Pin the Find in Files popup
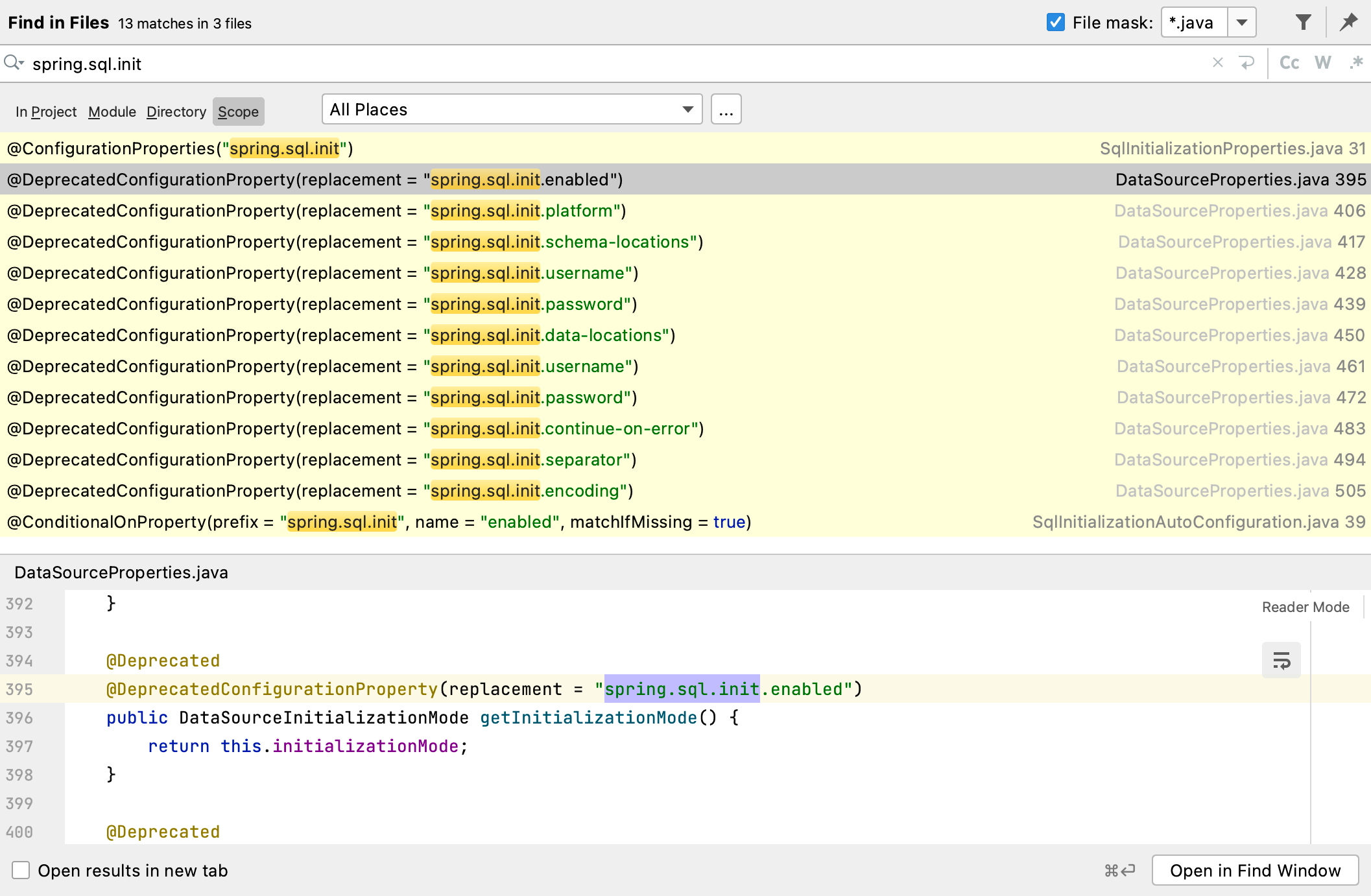Image resolution: width=1371 pixels, height=896 pixels. (x=1348, y=21)
